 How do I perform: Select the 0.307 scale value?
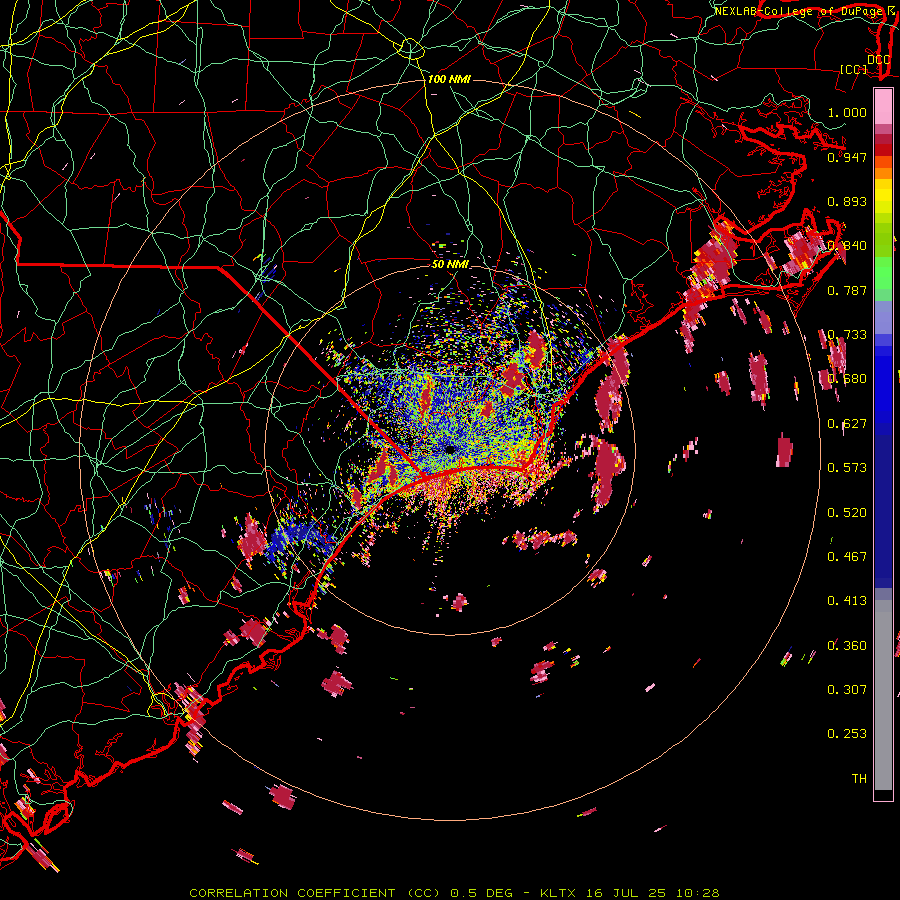pos(847,690)
